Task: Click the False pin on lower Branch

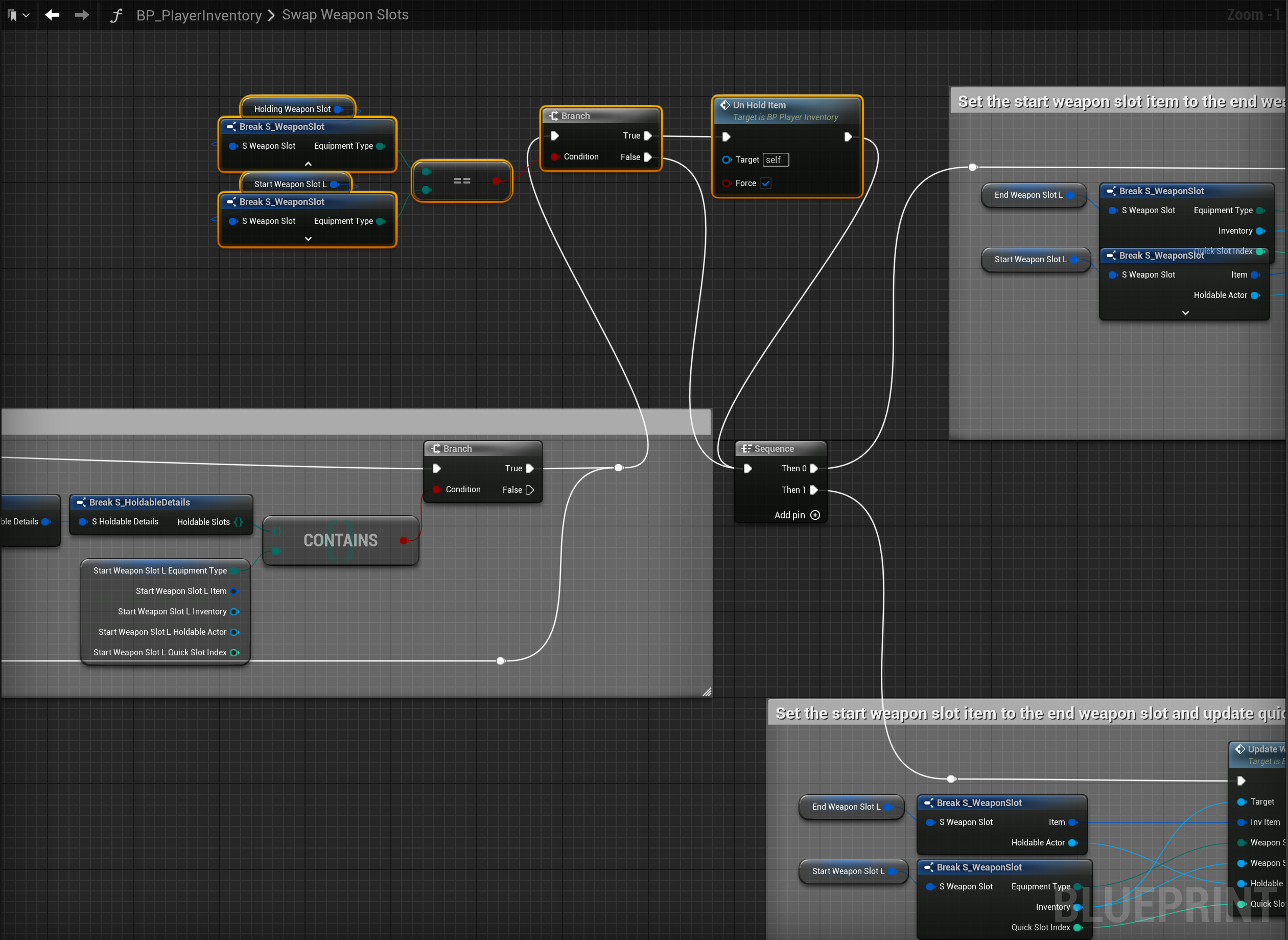Action: [x=530, y=490]
